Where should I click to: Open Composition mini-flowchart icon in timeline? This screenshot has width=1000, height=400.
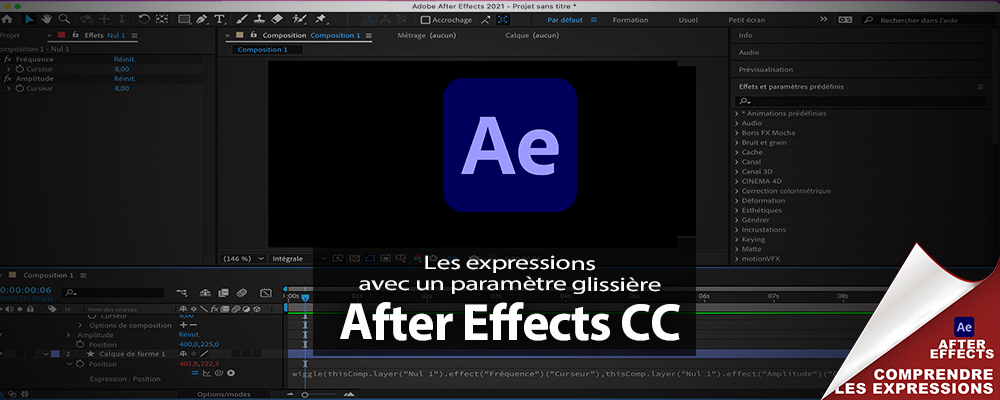pos(182,293)
